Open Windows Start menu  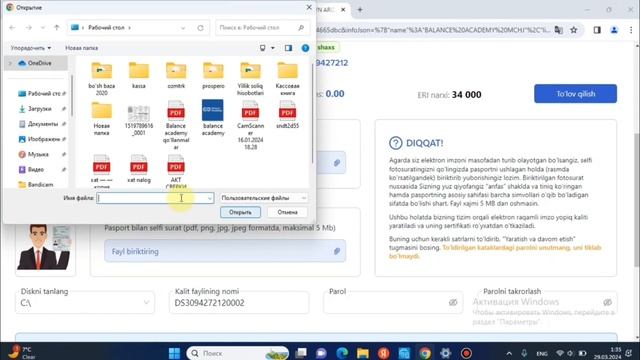click(x=174, y=353)
